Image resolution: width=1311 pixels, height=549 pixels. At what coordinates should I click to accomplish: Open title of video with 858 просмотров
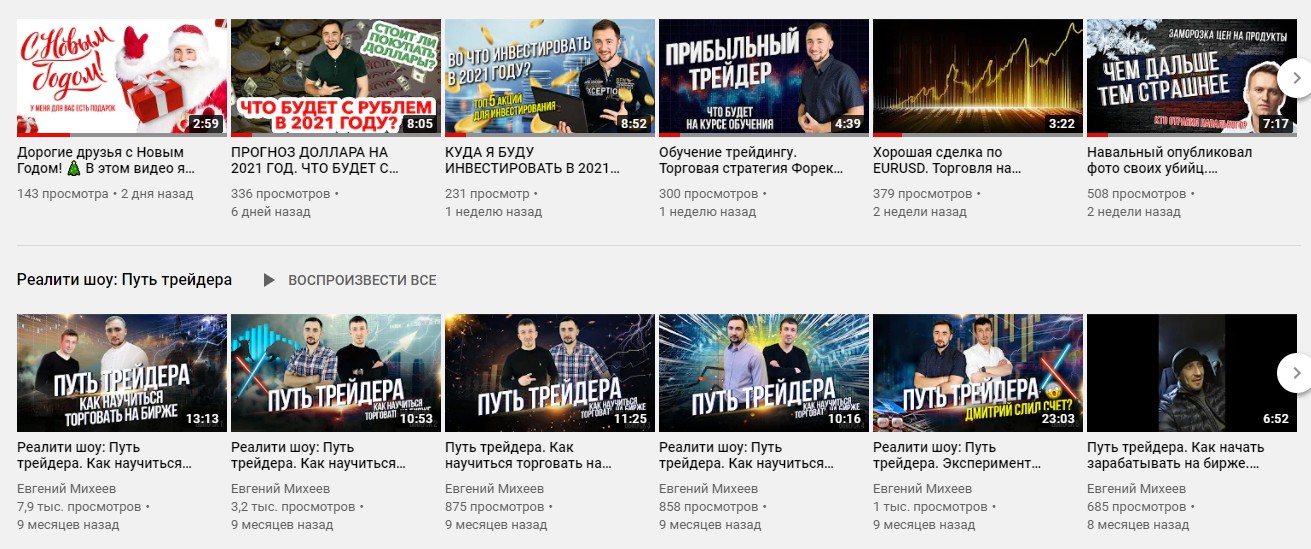click(x=746, y=456)
